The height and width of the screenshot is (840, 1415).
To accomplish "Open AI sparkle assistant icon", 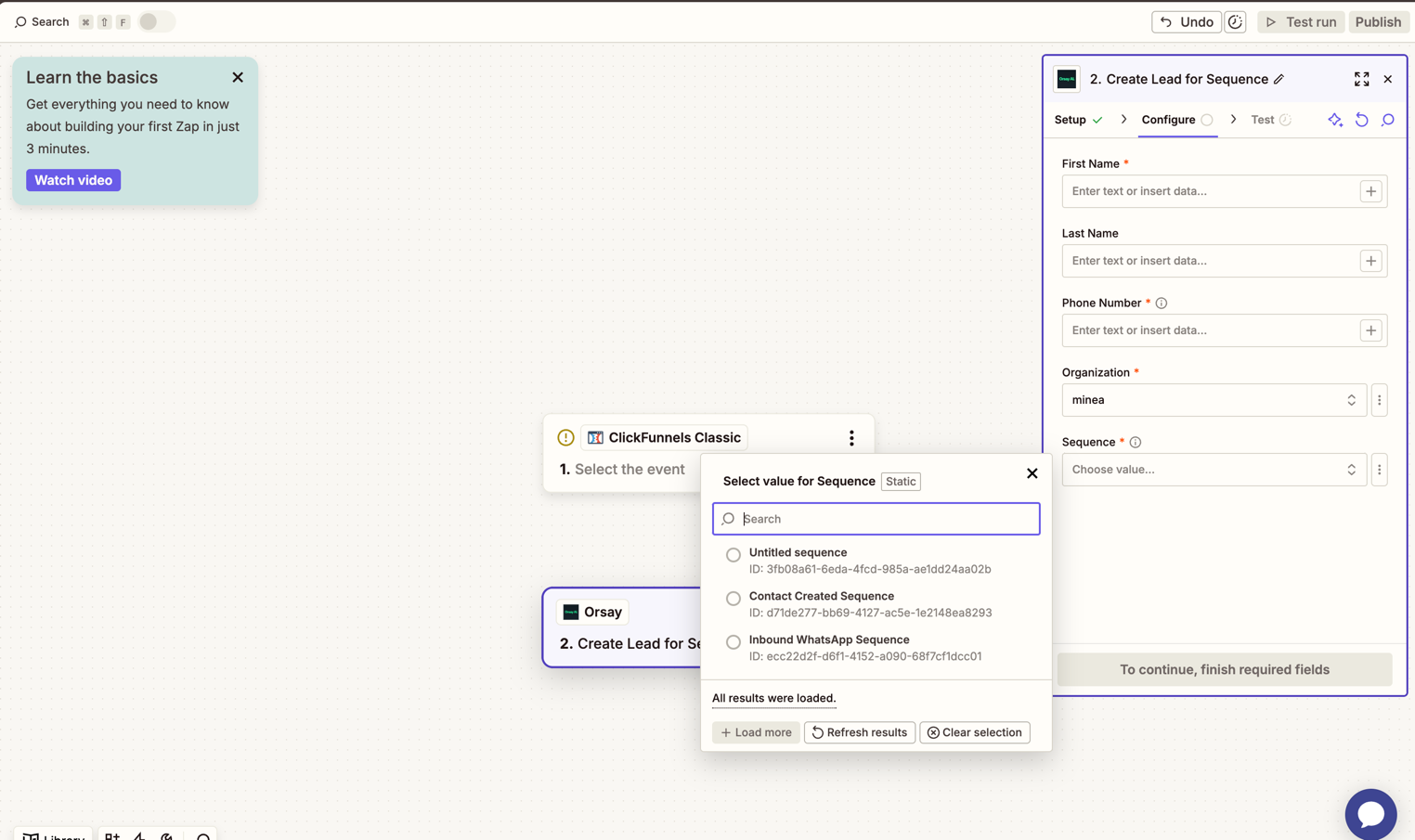I will coord(1335,120).
